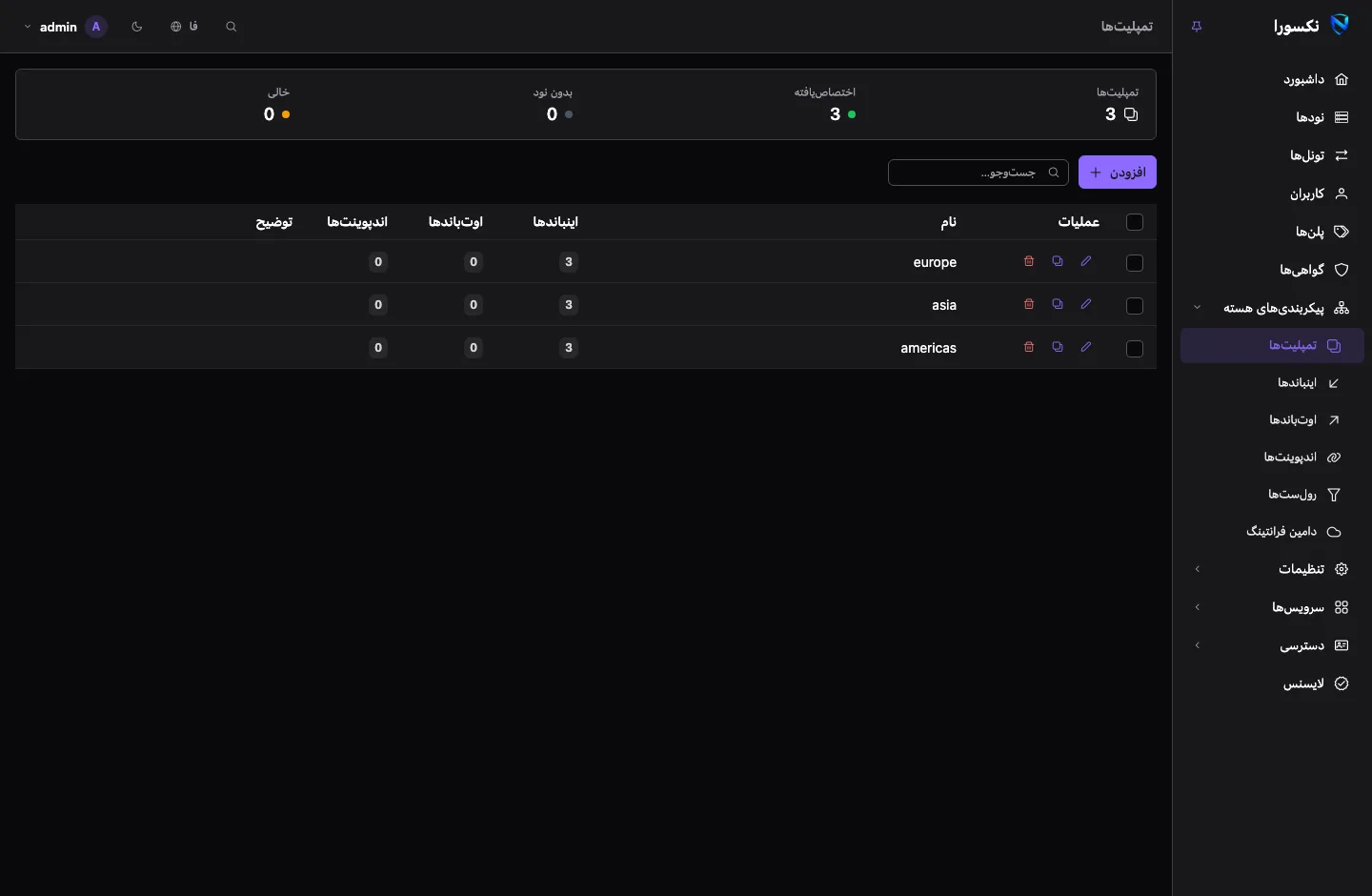Viewport: 1372px width, 896px height.
Task: Check the asia row checkbox
Action: click(1135, 306)
